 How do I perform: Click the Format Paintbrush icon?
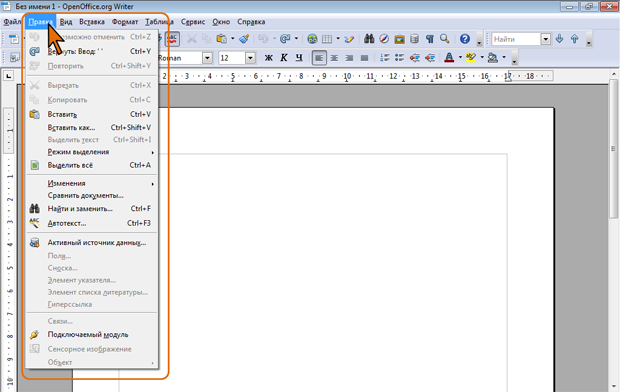click(244, 39)
